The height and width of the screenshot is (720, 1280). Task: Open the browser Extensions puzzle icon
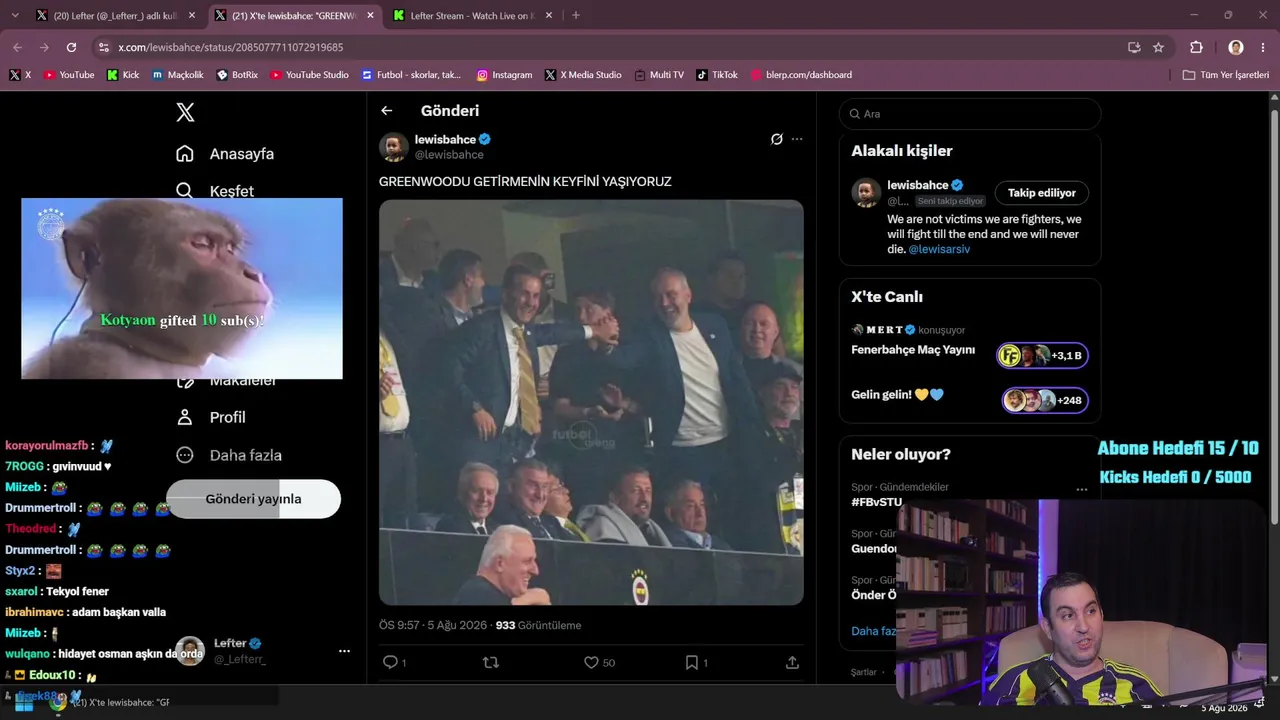click(1196, 47)
